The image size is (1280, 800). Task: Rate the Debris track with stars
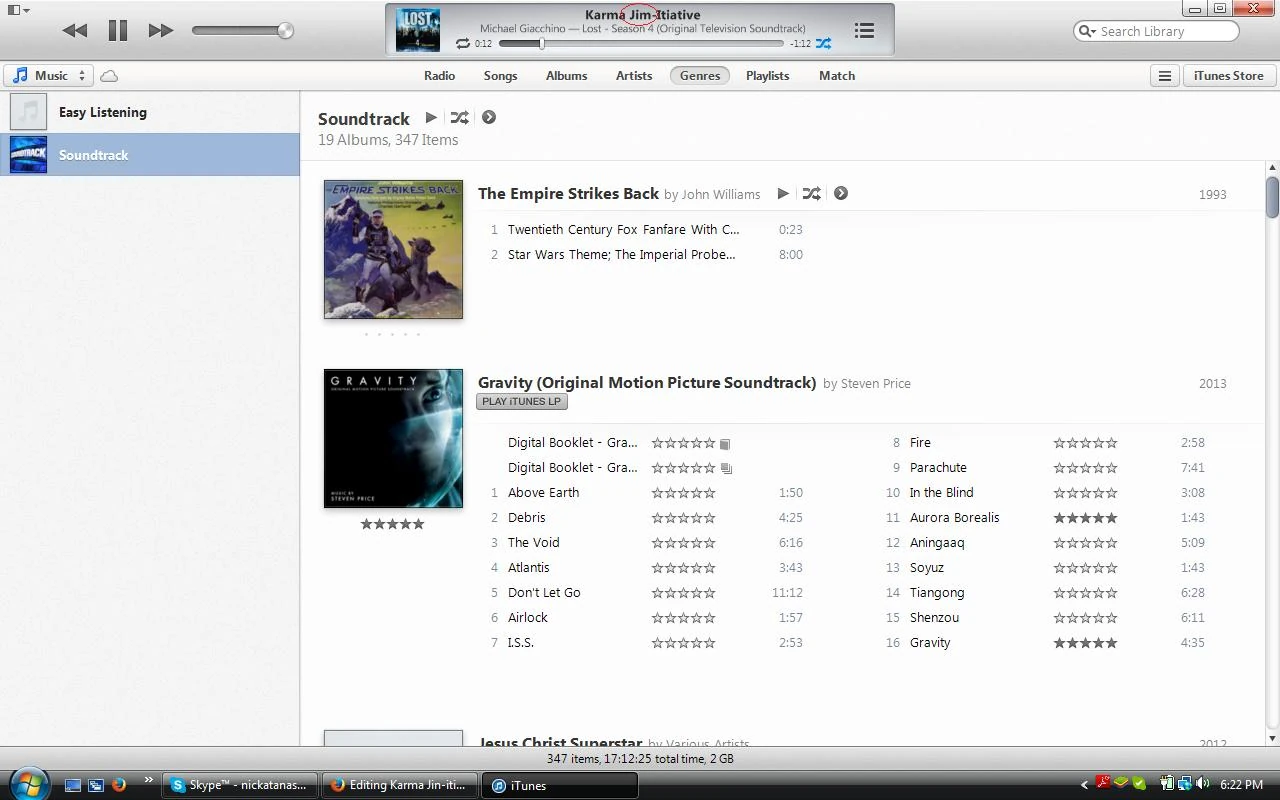(x=684, y=518)
